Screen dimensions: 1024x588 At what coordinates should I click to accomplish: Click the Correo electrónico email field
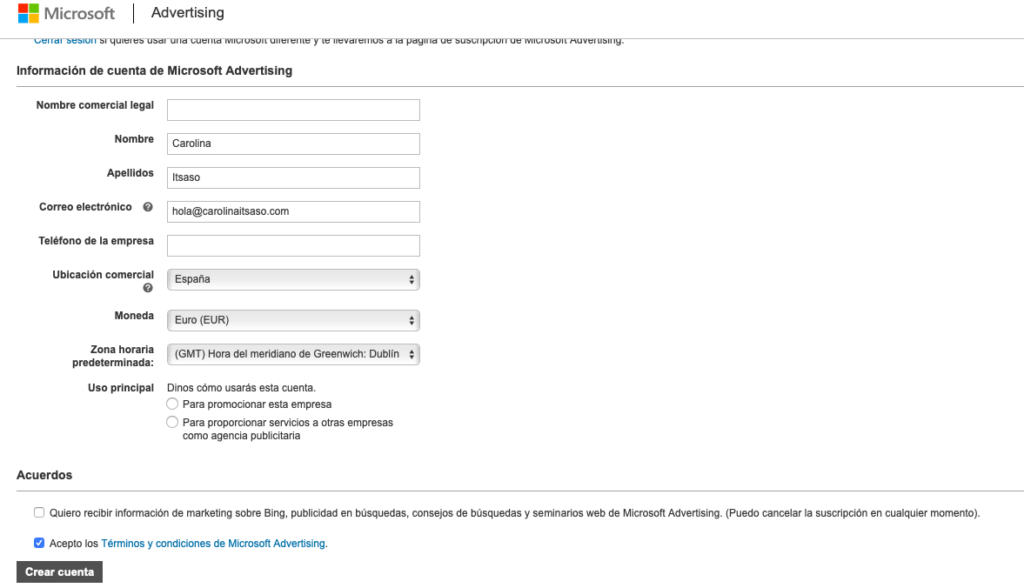(293, 211)
